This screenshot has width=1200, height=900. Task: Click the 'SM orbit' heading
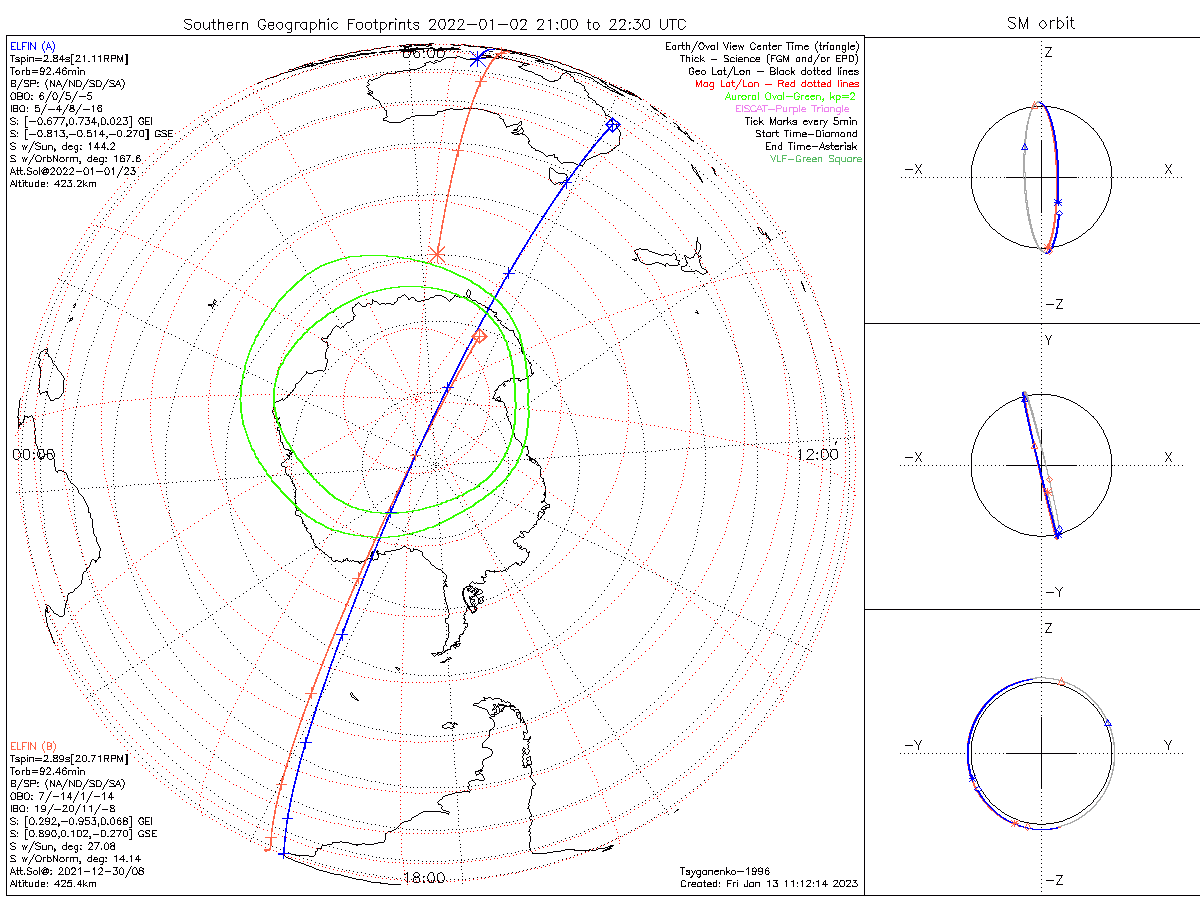click(x=1042, y=24)
